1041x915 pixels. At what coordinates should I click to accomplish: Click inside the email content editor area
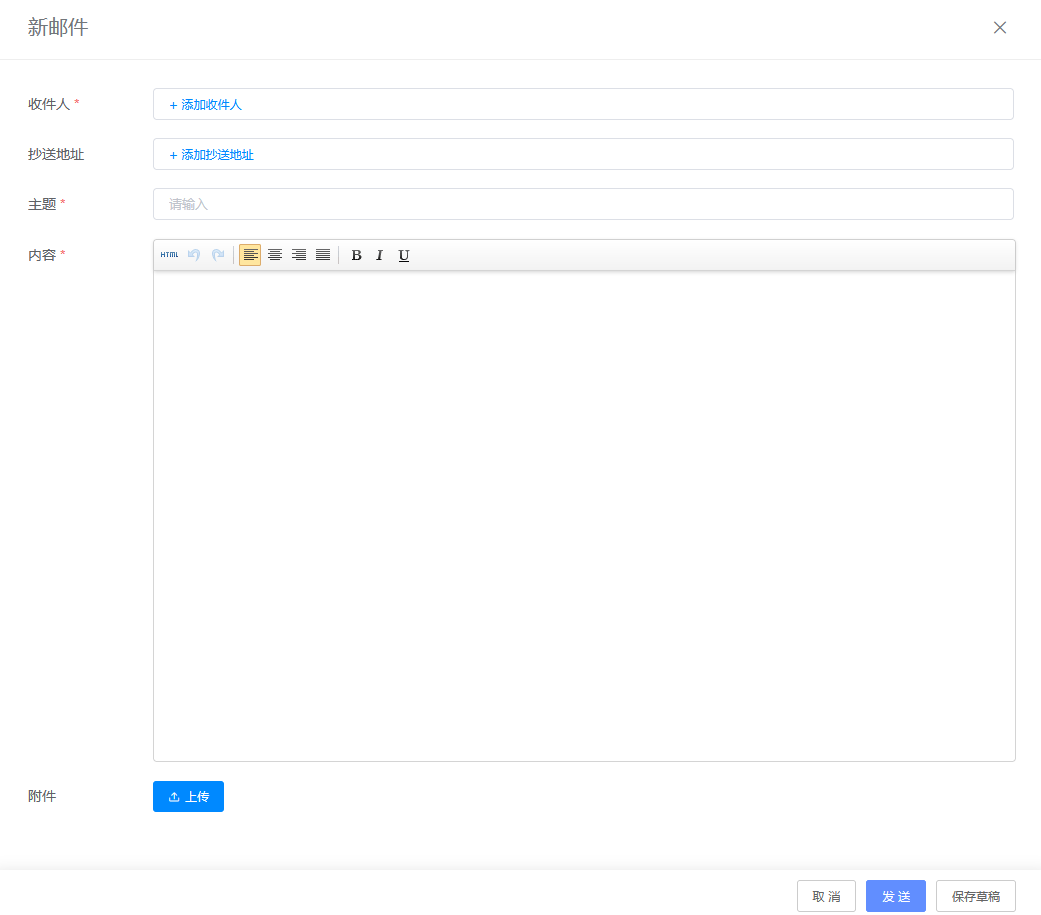(x=584, y=515)
